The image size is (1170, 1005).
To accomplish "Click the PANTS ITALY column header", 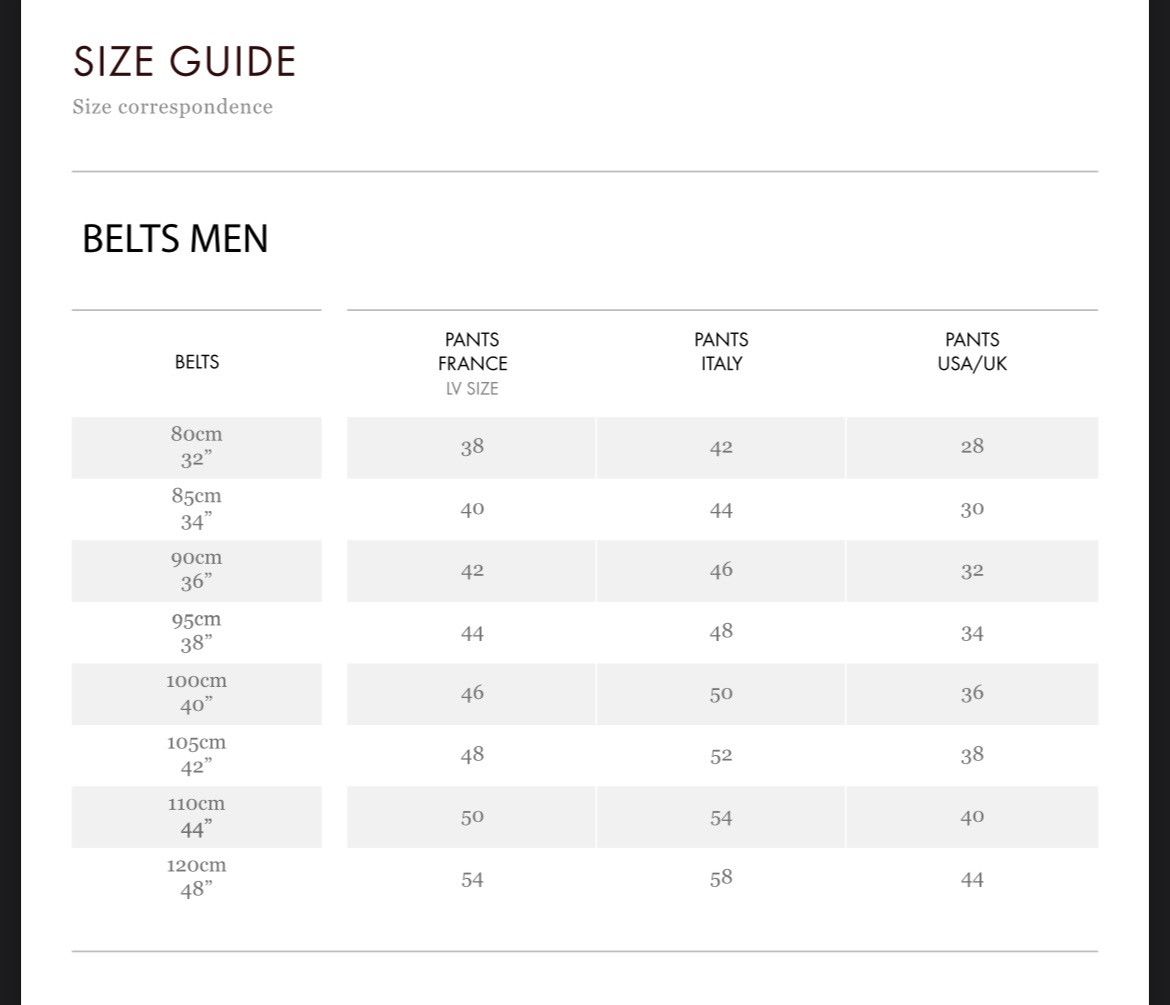I will [721, 352].
